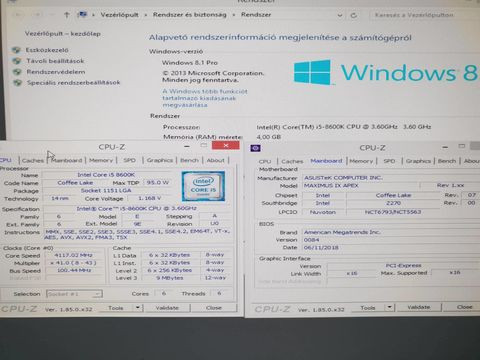Image resolution: width=480 pixels, height=360 pixels.
Task: Click the 'NCT6793/NCT5563' LPCIO value
Action: point(393,212)
